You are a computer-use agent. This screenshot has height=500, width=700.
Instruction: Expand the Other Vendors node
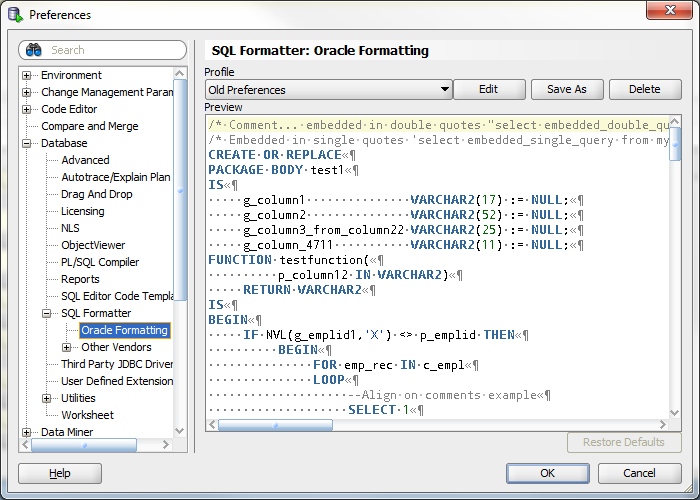click(x=67, y=347)
